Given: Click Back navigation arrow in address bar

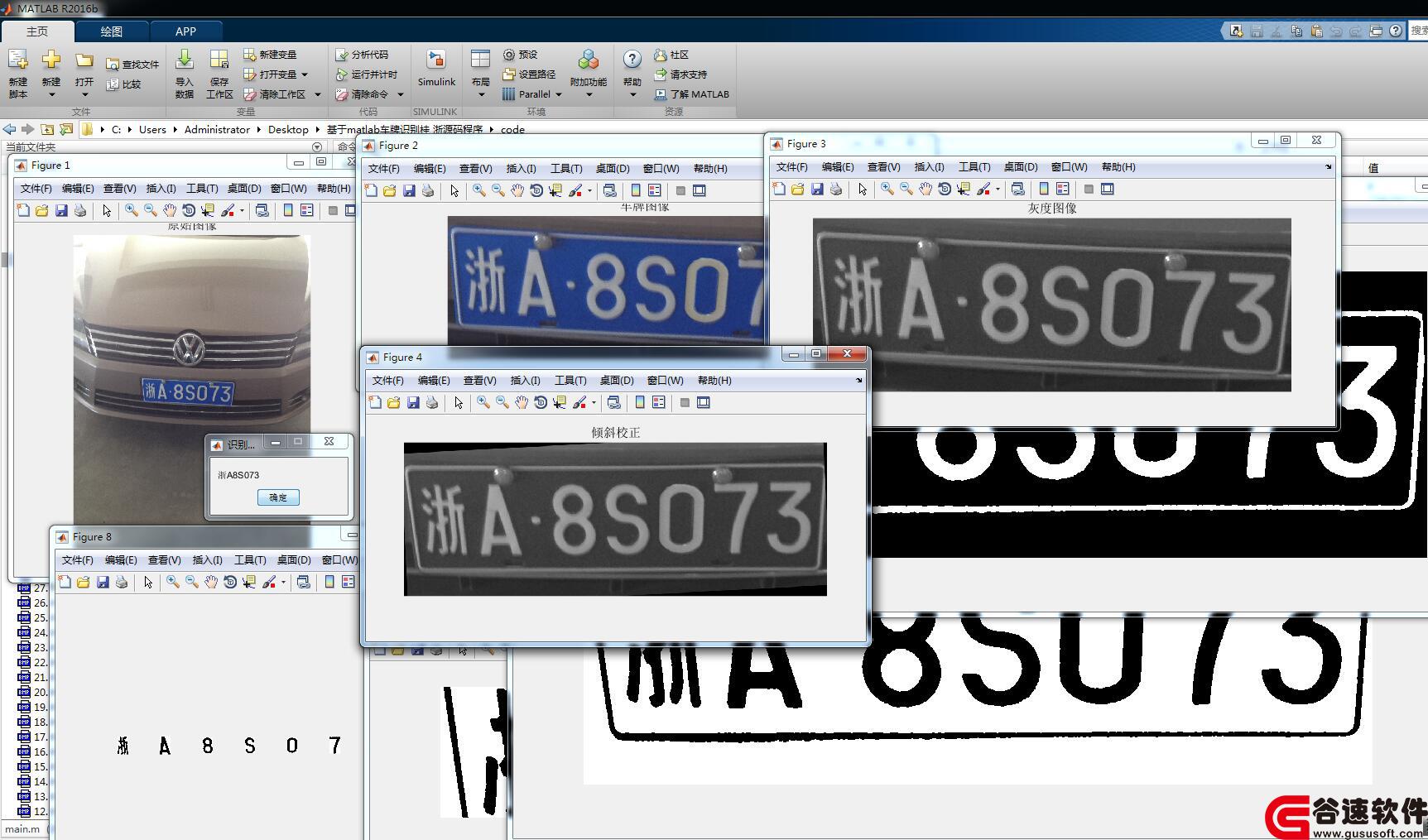Looking at the screenshot, I should (9, 129).
